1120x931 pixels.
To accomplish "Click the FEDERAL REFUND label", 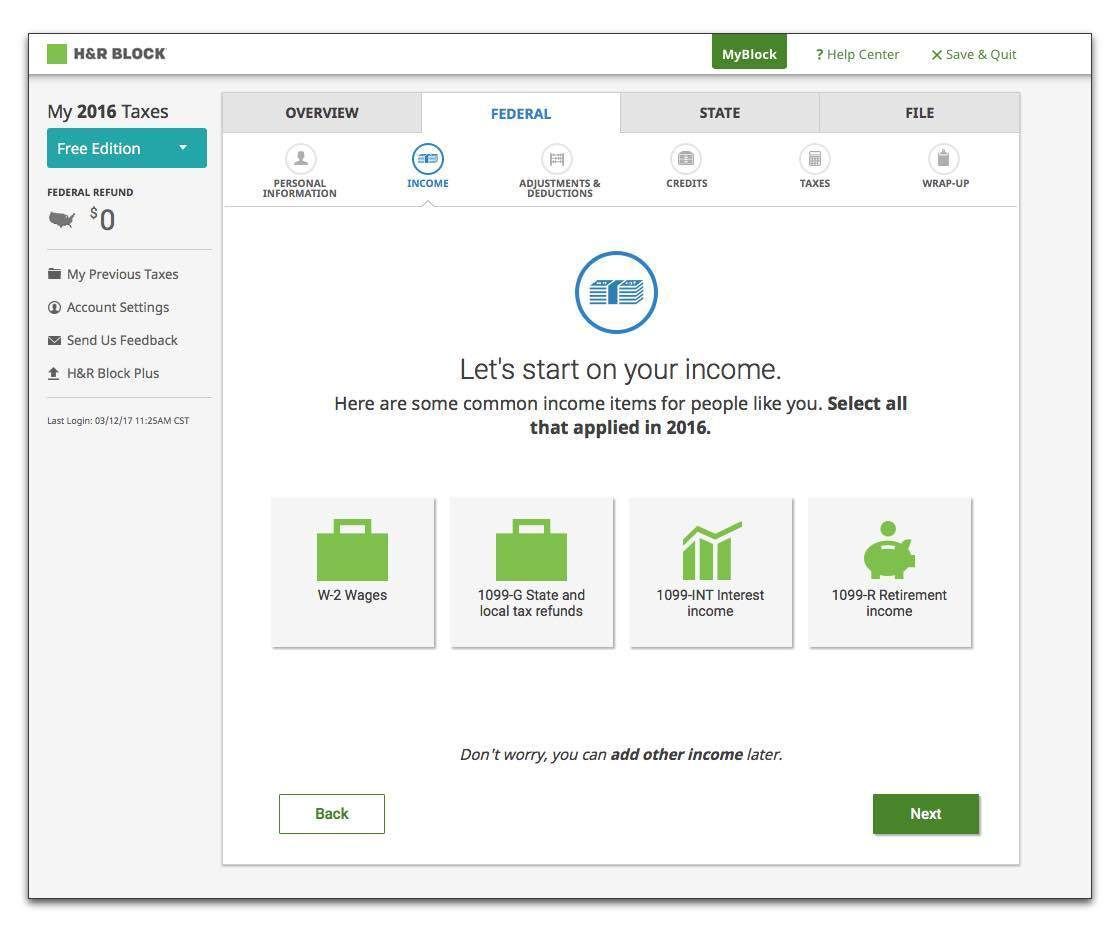I will click(90, 192).
